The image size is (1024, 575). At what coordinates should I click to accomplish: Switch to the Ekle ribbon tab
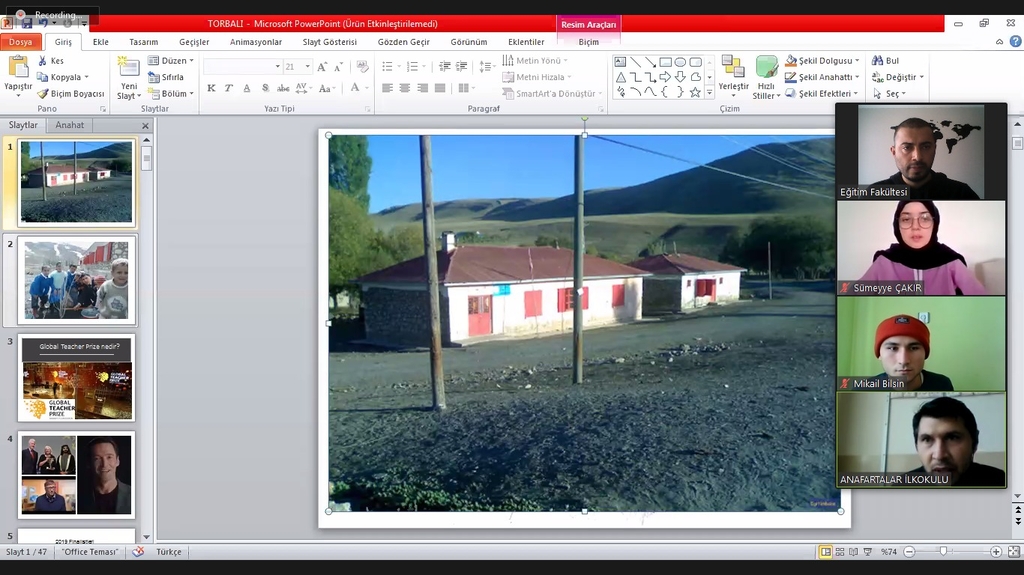tap(101, 42)
